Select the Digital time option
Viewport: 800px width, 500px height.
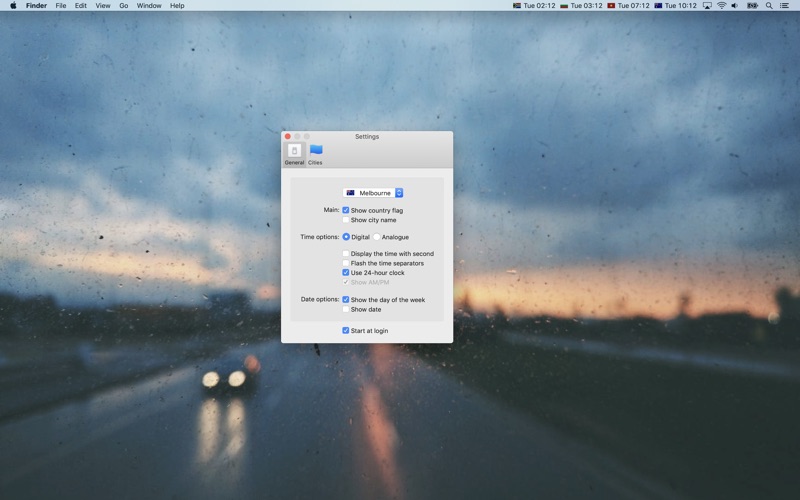coord(346,237)
